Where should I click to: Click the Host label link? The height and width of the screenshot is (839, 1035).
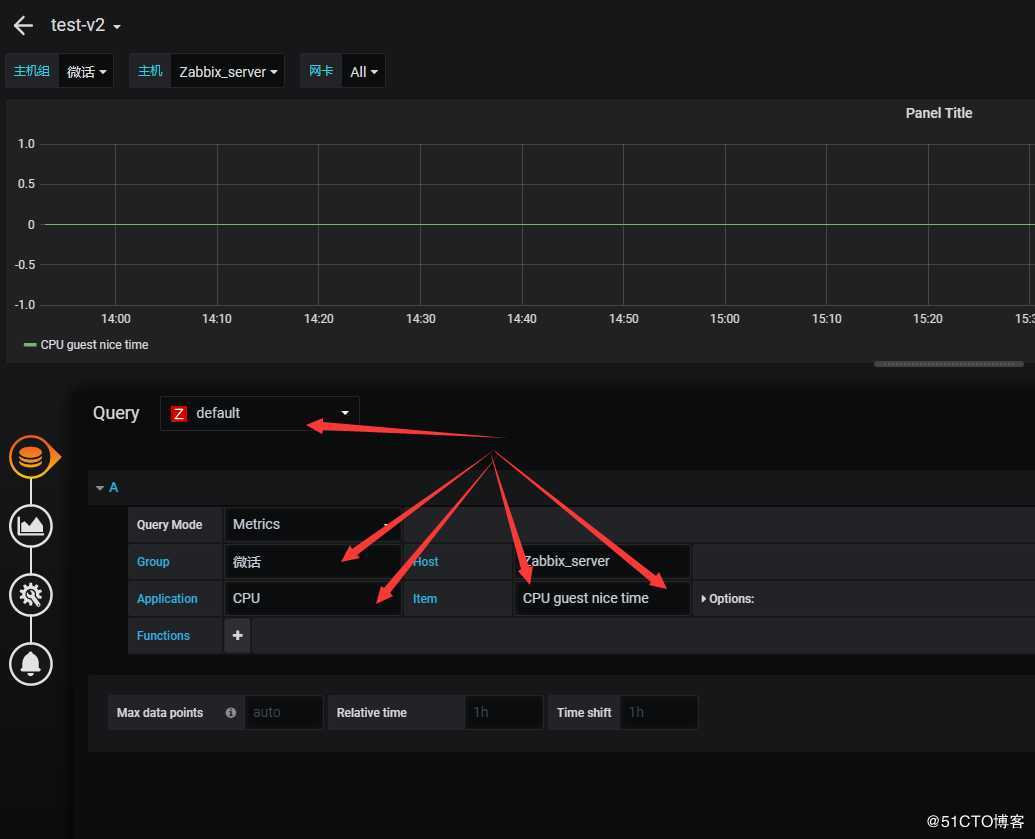point(426,562)
